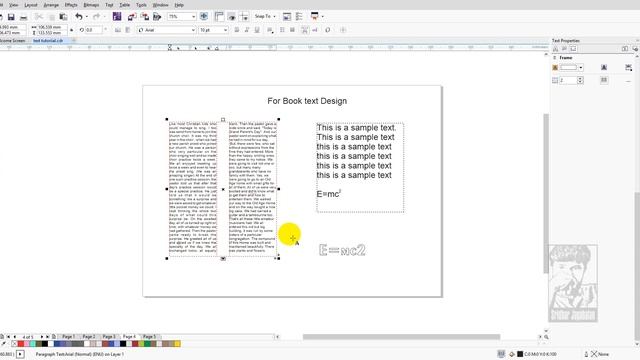
Task: Click the Character tab in Text Properties
Action: [556, 49]
